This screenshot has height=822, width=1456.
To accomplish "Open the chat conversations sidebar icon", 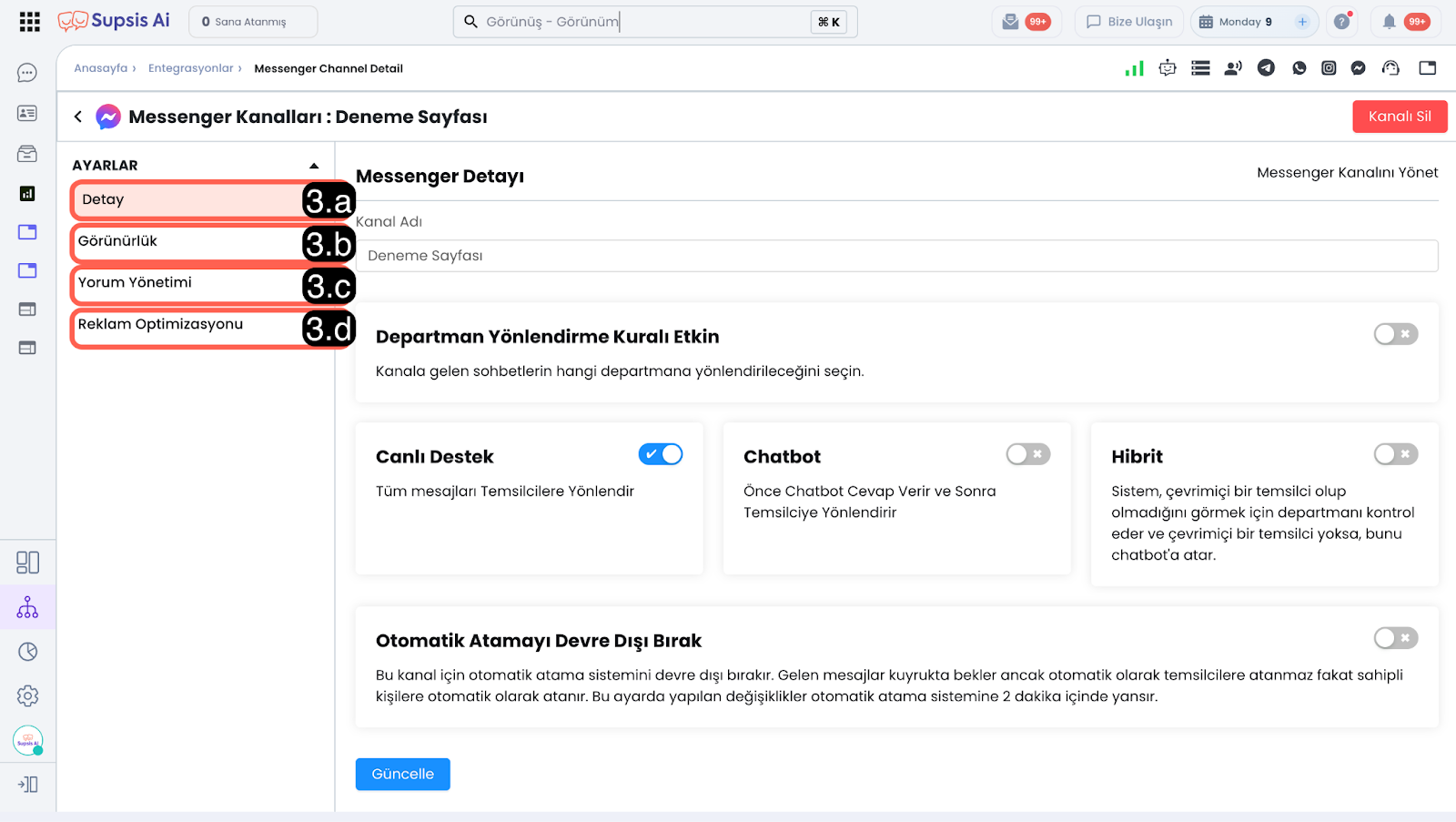I will coord(27,73).
